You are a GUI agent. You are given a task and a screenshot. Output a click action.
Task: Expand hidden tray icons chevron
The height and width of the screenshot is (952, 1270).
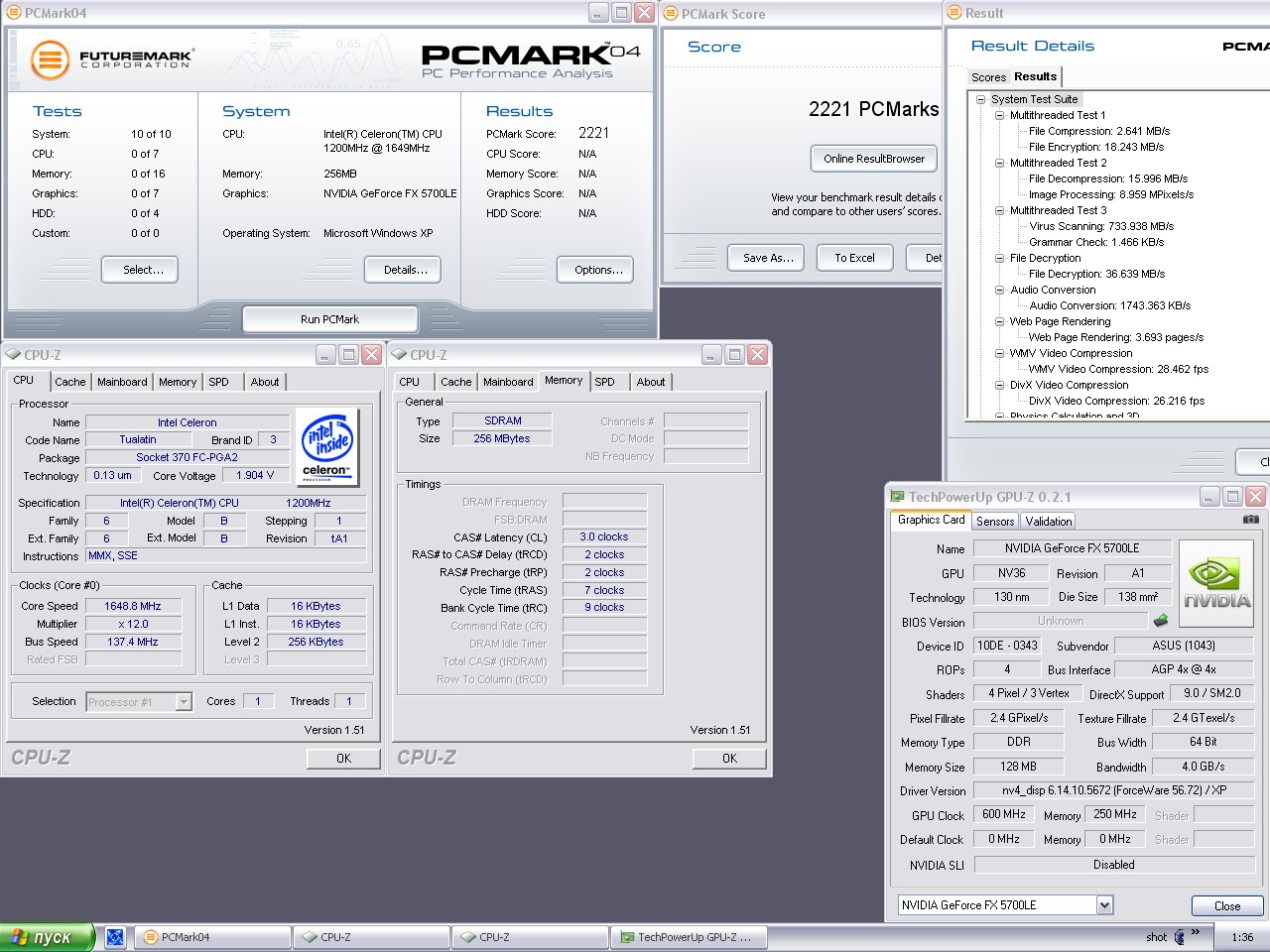click(1196, 932)
